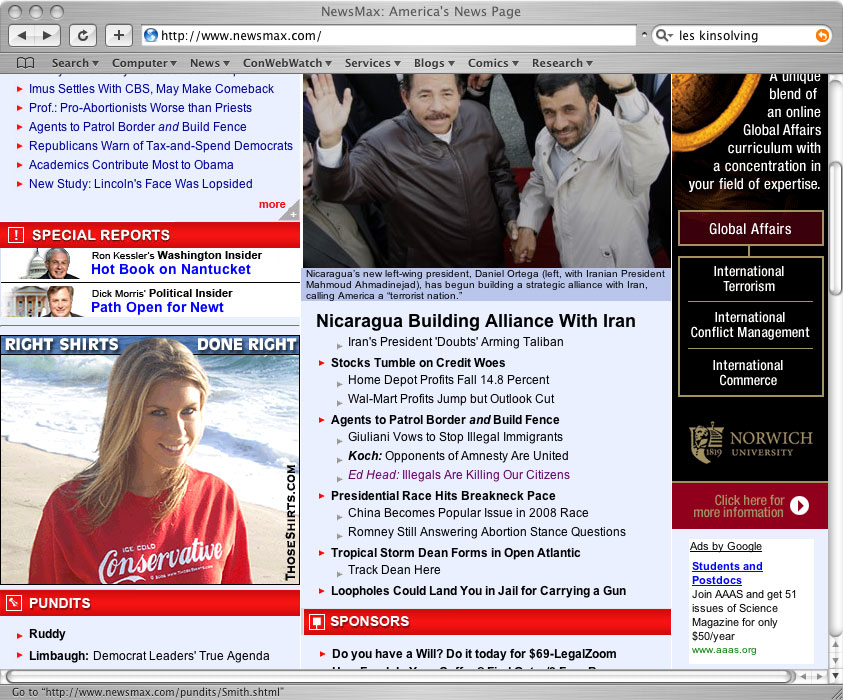
Task: Read Republicans Warn of Tax-and-Spend Democrats
Action: (x=161, y=146)
